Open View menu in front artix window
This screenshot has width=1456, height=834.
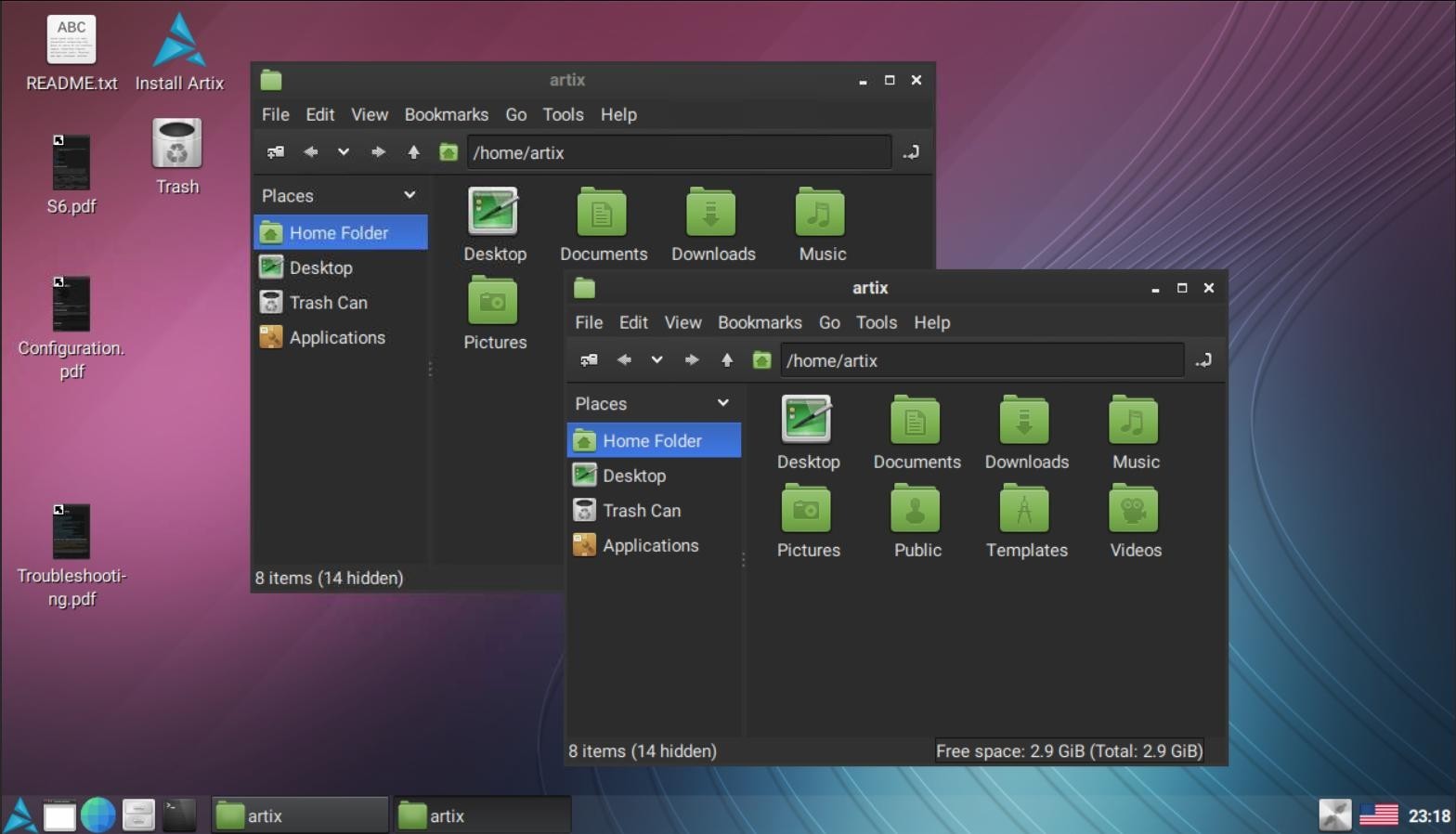(682, 322)
